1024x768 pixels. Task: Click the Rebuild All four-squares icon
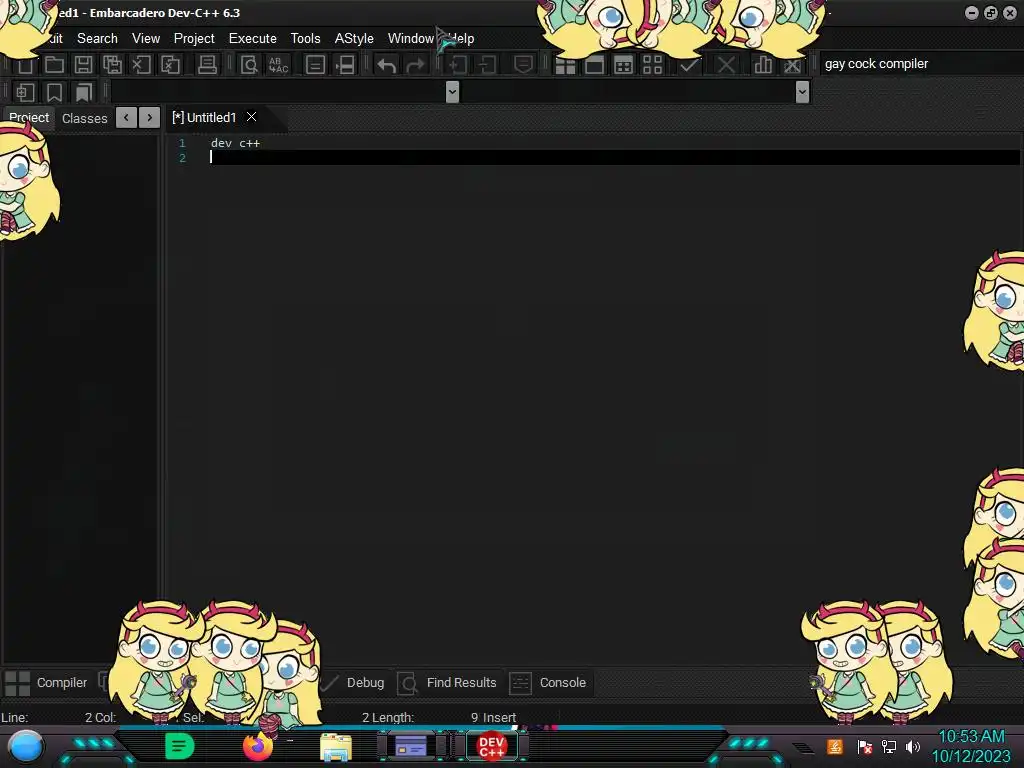click(x=652, y=64)
